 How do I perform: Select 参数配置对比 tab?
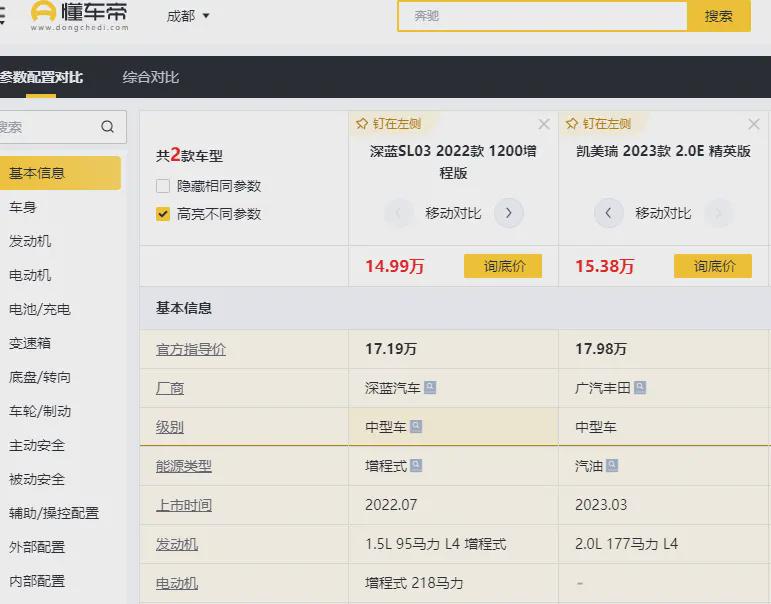pyautogui.click(x=40, y=77)
